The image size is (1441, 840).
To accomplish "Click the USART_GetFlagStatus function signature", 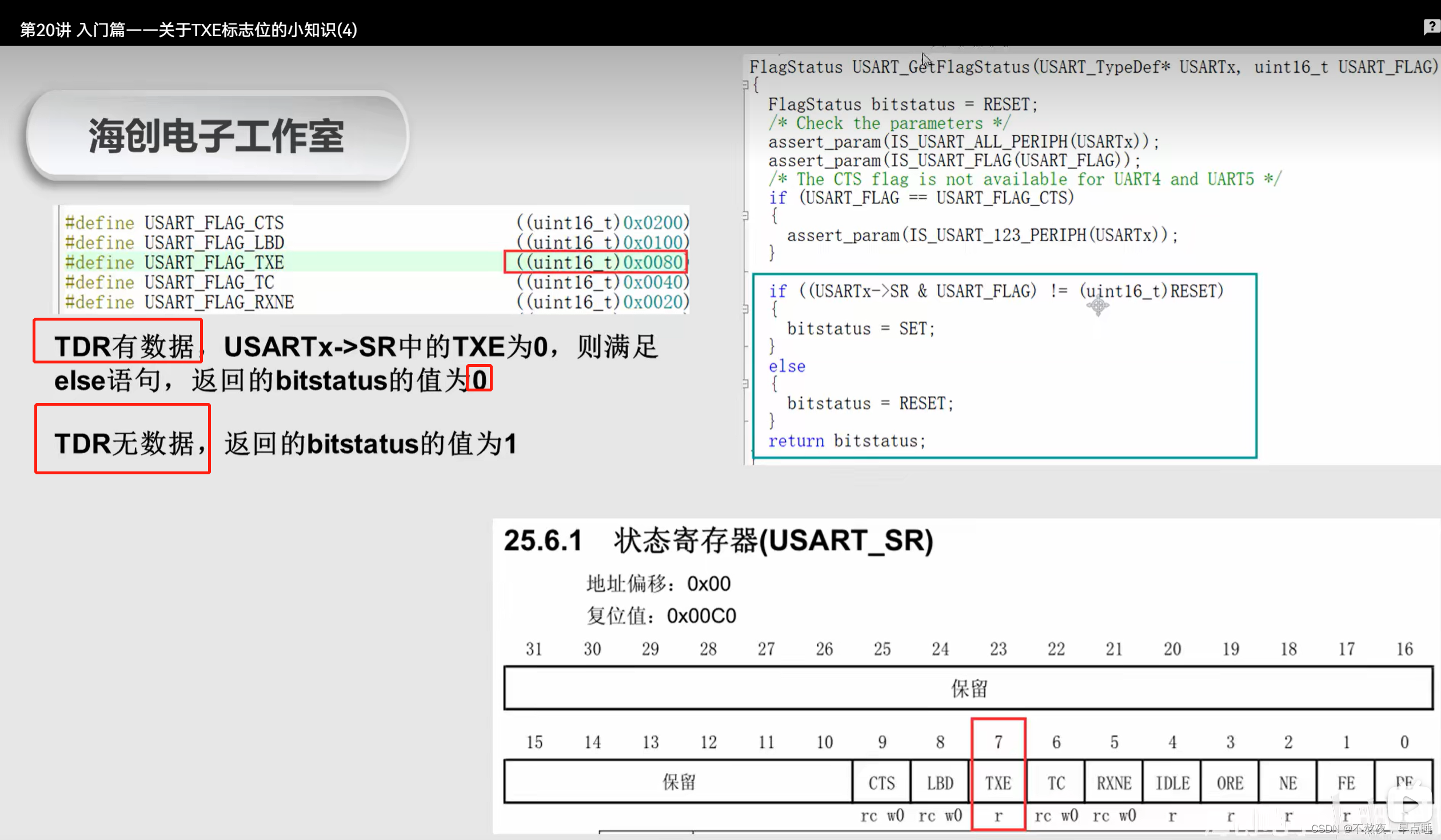I will tap(1093, 67).
